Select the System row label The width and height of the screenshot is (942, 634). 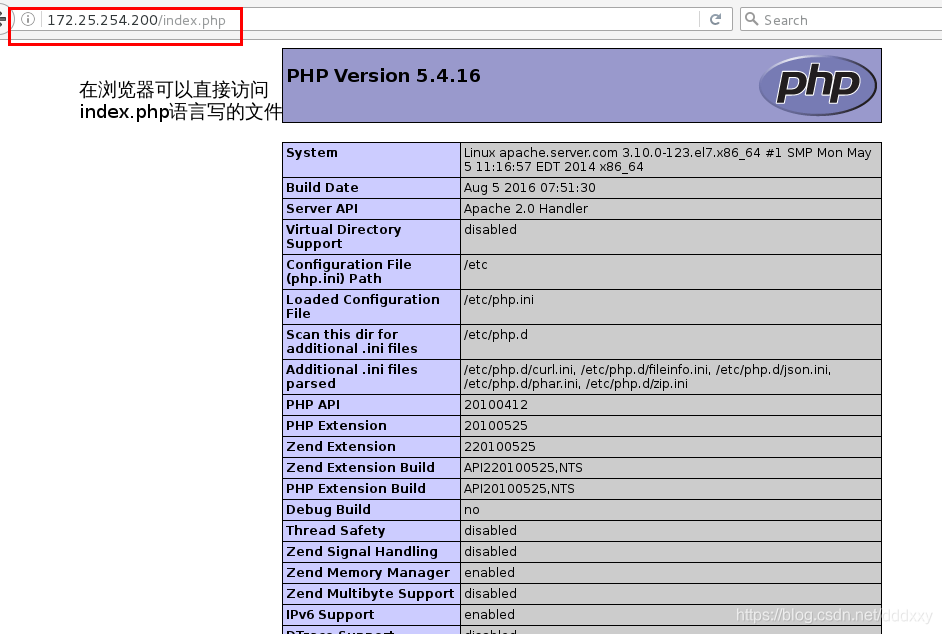pos(312,153)
